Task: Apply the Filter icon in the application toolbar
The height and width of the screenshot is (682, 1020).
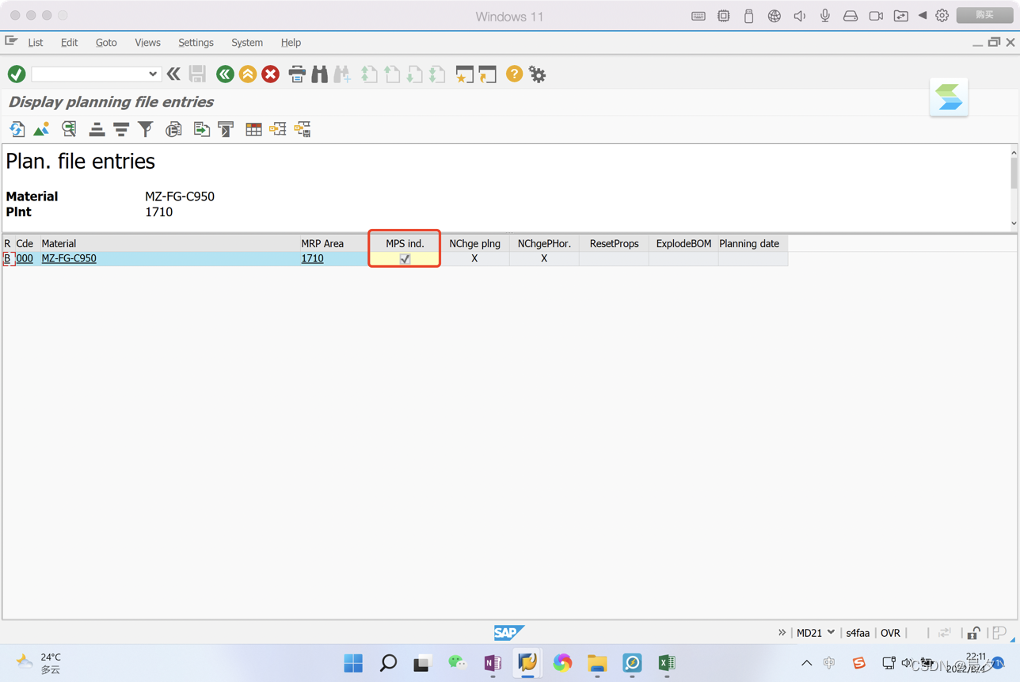Action: (145, 129)
